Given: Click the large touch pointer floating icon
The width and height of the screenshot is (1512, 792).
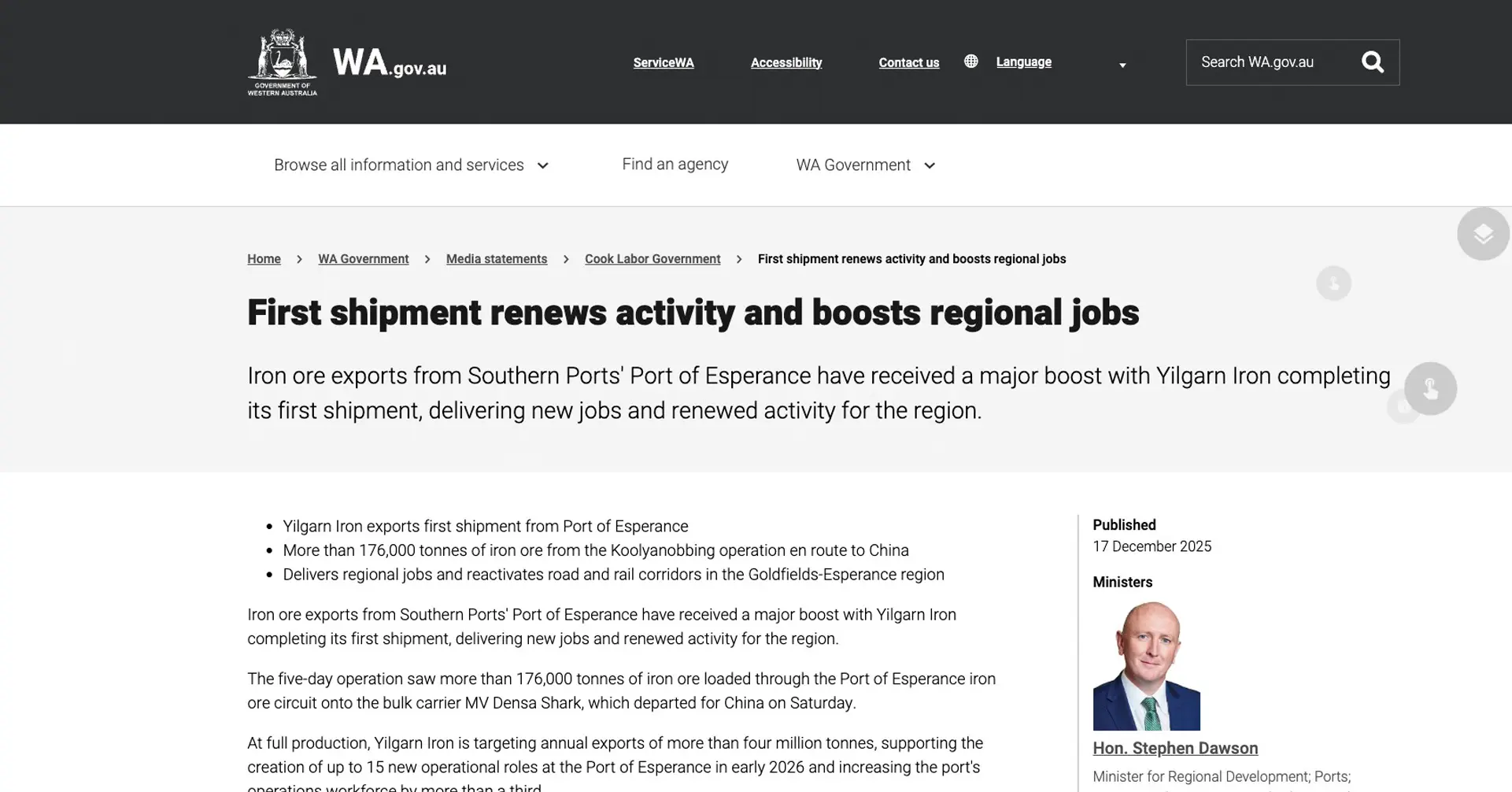Looking at the screenshot, I should coord(1430,388).
